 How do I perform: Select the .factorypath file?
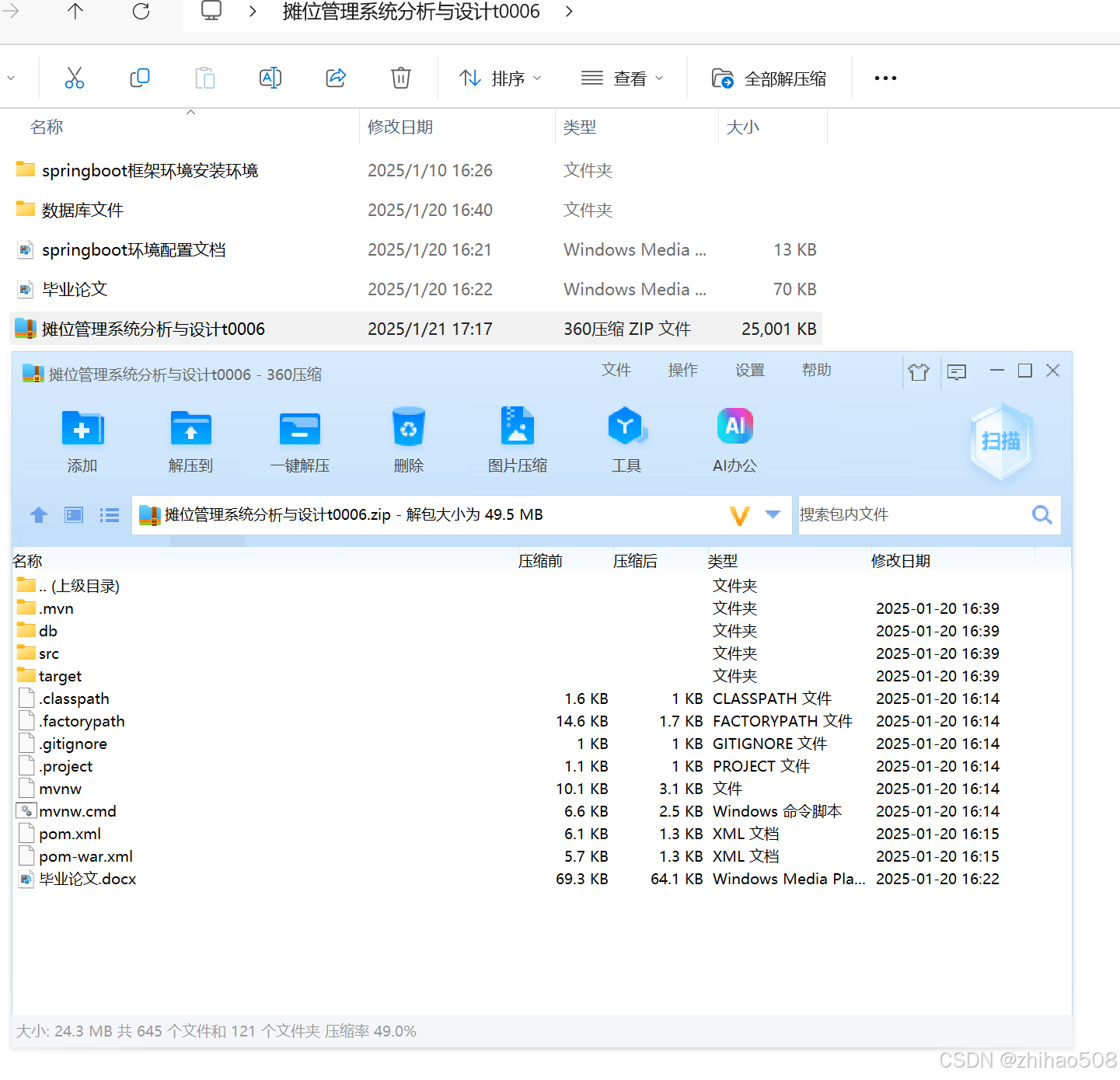542,721
